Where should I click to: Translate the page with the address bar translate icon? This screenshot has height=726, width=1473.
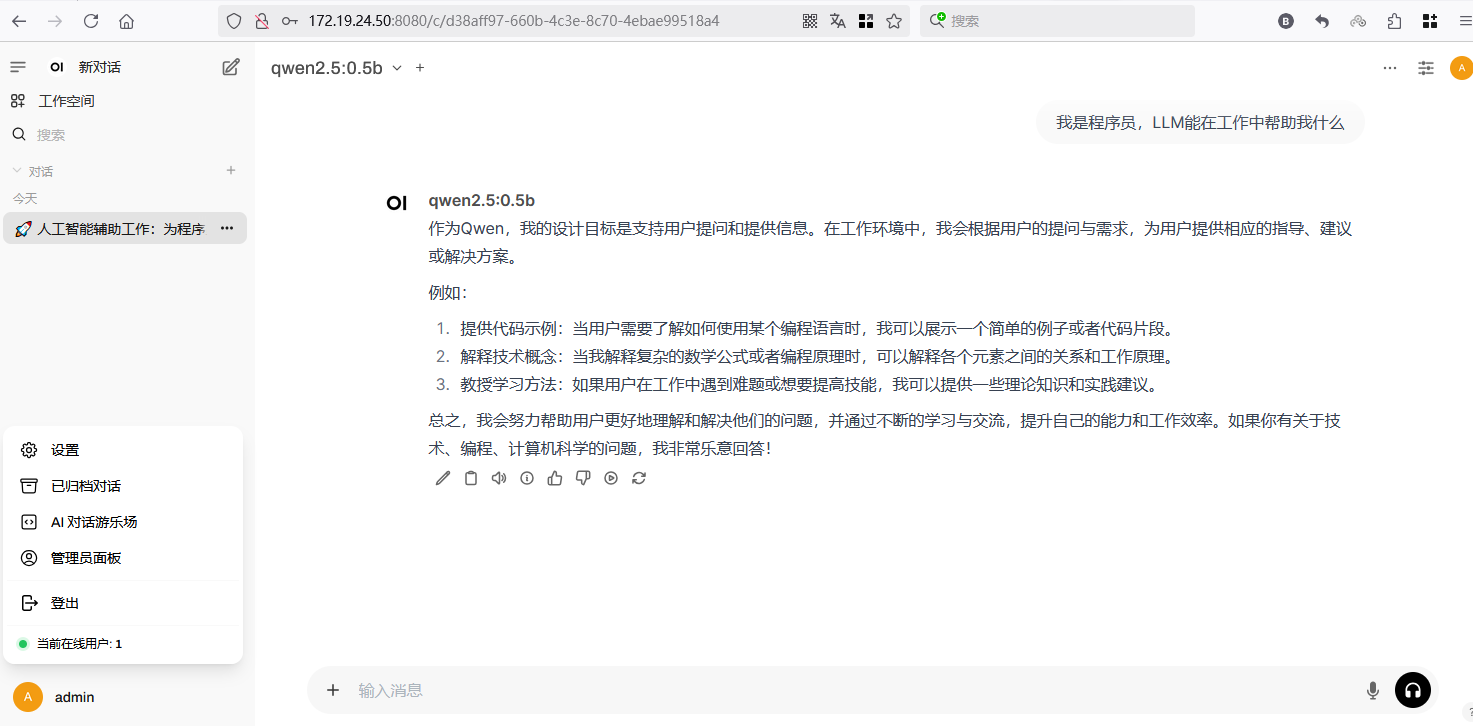click(x=838, y=20)
